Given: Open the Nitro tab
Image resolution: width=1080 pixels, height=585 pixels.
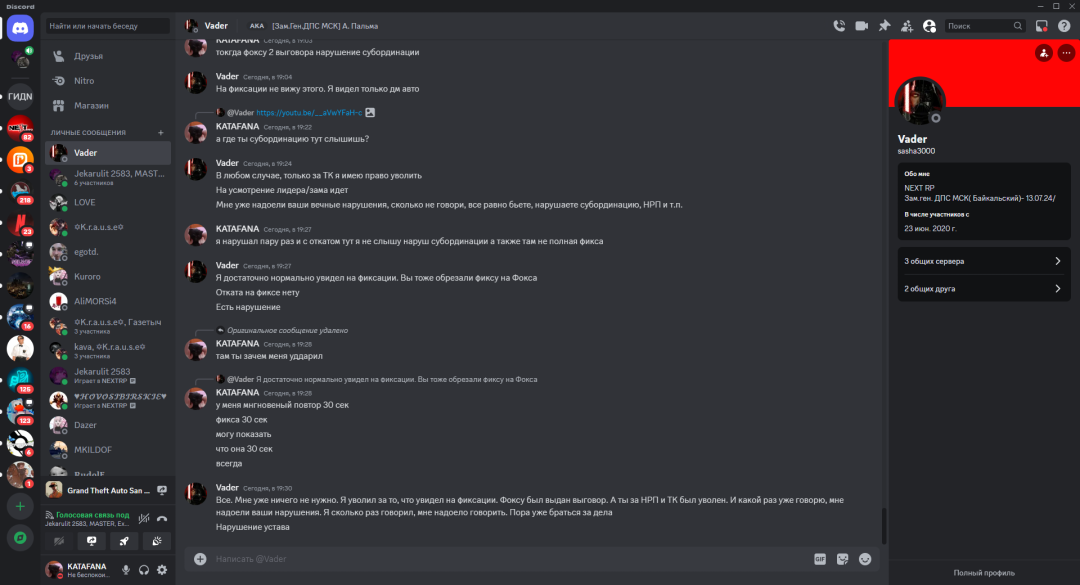Looking at the screenshot, I should [x=84, y=81].
